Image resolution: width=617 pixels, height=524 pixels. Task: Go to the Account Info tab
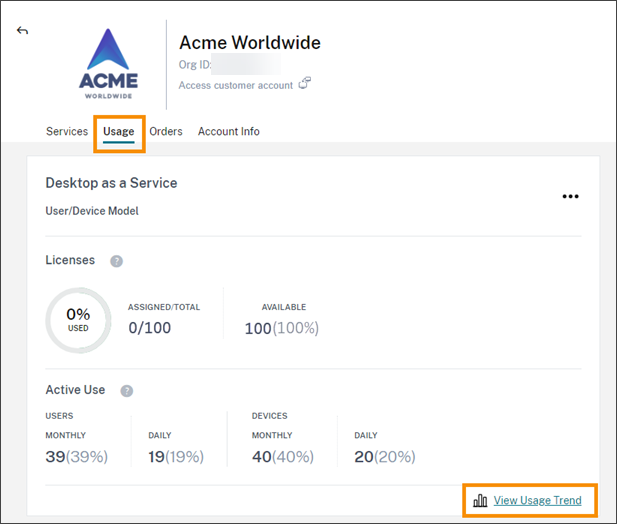tap(229, 132)
